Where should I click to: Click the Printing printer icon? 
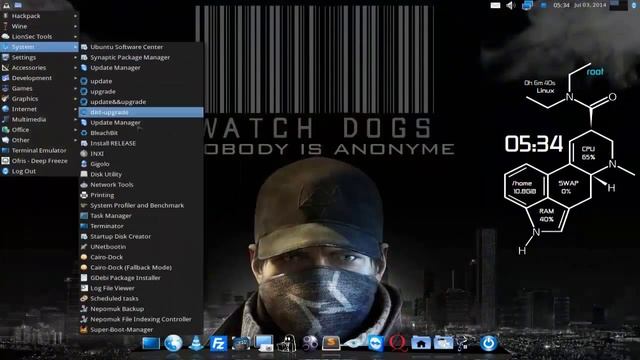click(84, 195)
